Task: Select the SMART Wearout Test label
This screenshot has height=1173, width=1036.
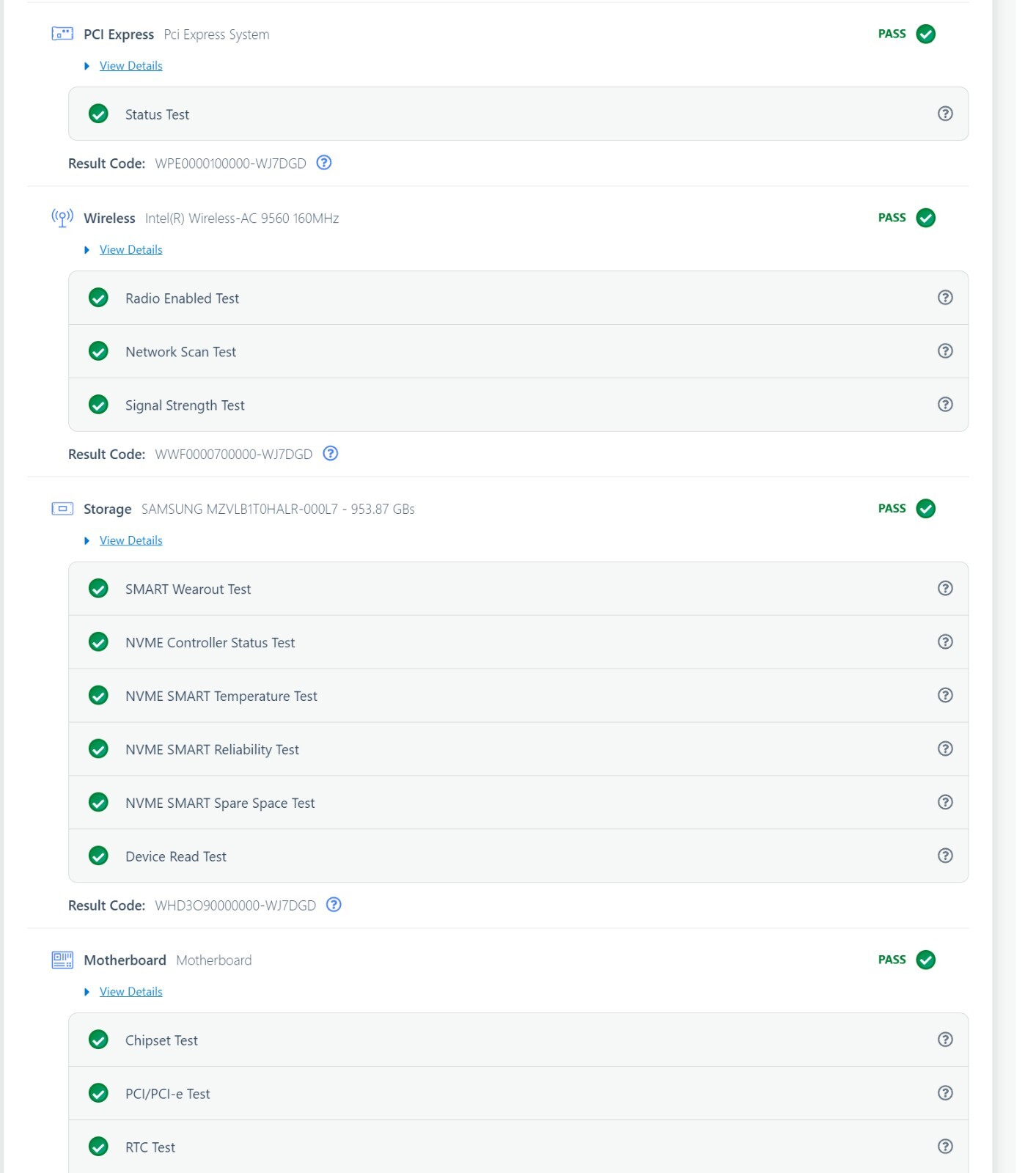Action: 188,589
